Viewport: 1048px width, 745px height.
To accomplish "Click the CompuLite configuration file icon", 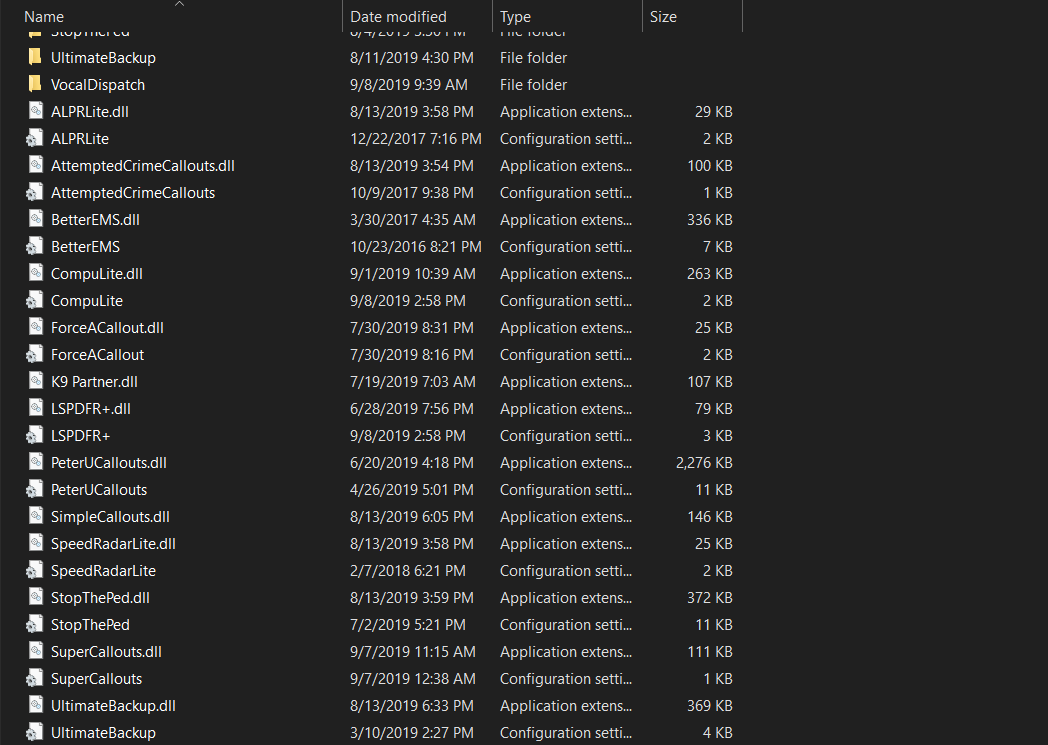I will tap(35, 301).
